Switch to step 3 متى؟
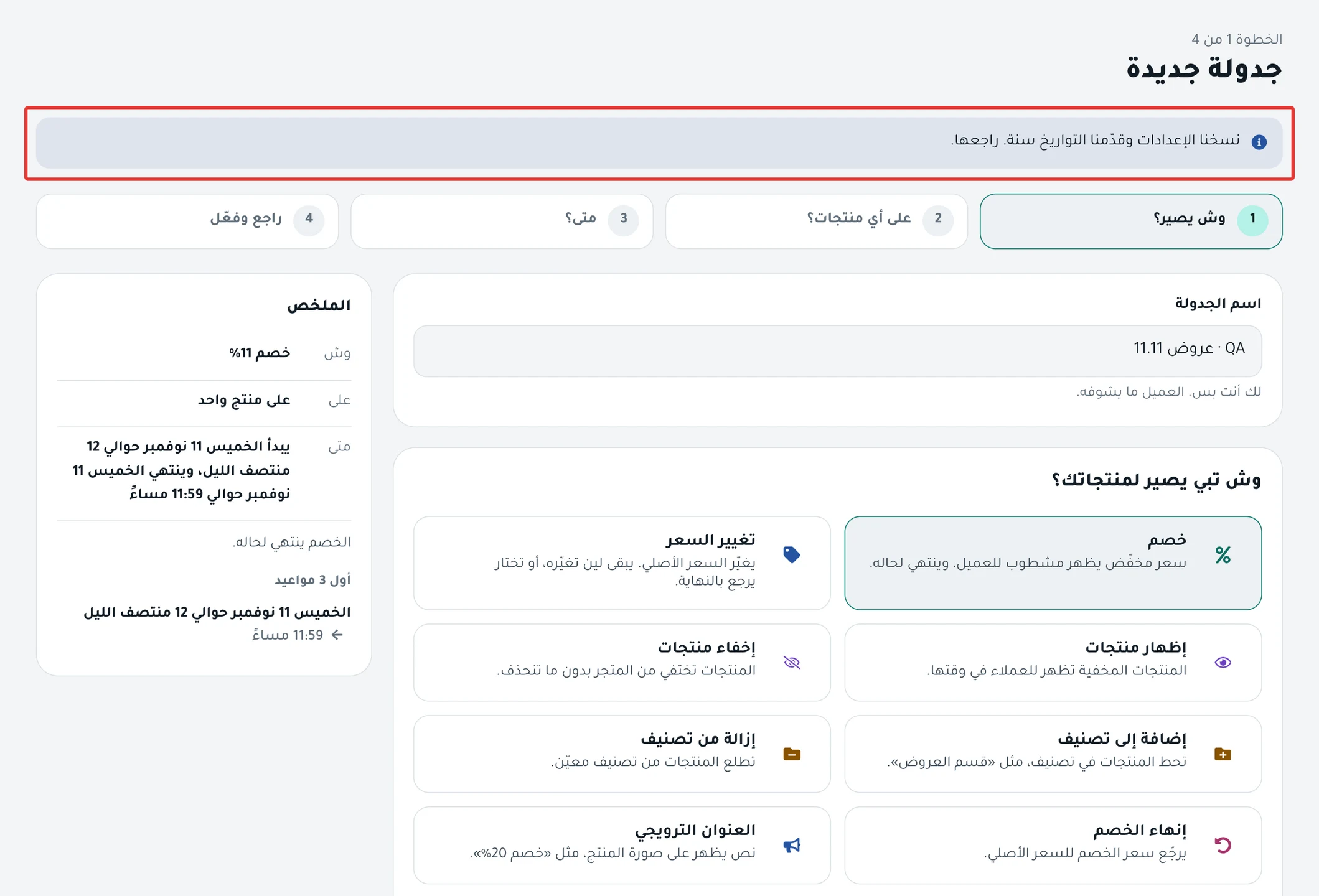The height and width of the screenshot is (896, 1319). [x=502, y=221]
